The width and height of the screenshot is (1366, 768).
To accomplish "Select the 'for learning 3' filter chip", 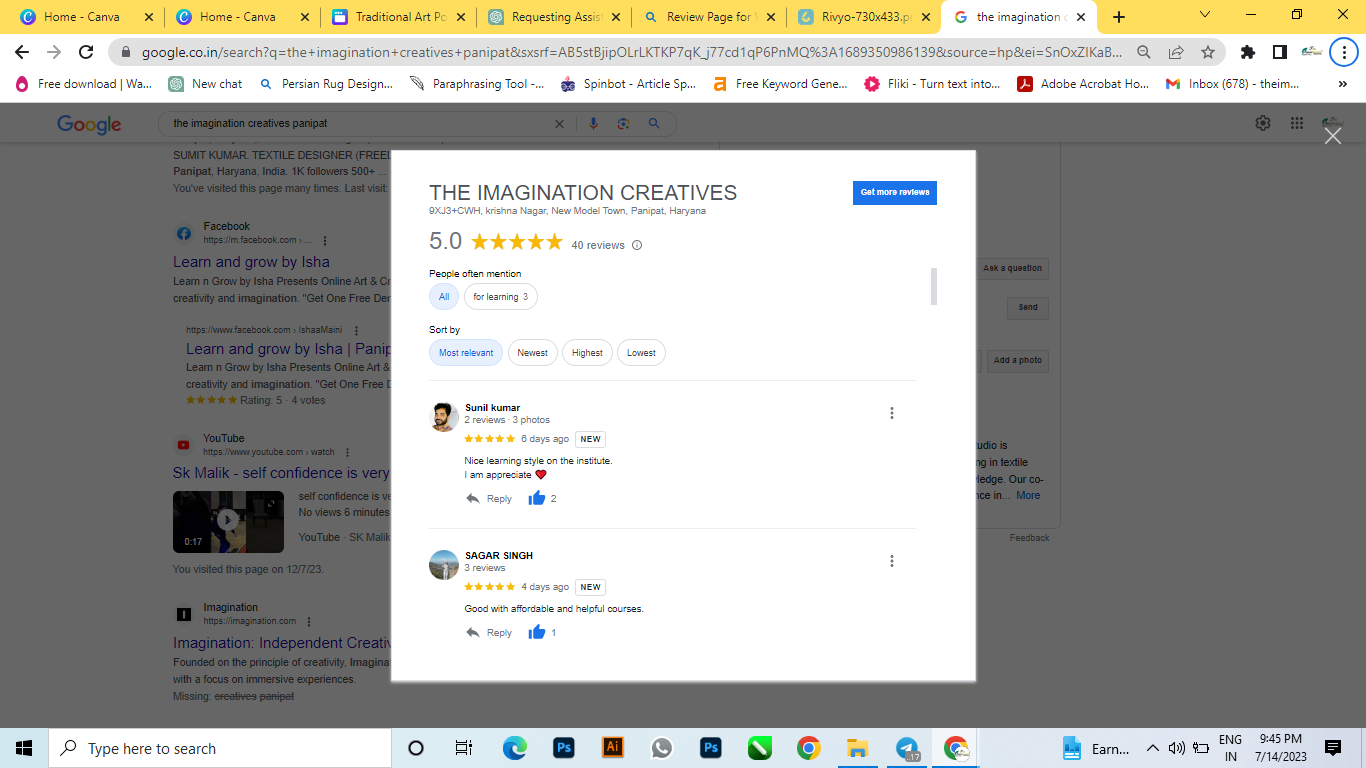I will pos(501,297).
